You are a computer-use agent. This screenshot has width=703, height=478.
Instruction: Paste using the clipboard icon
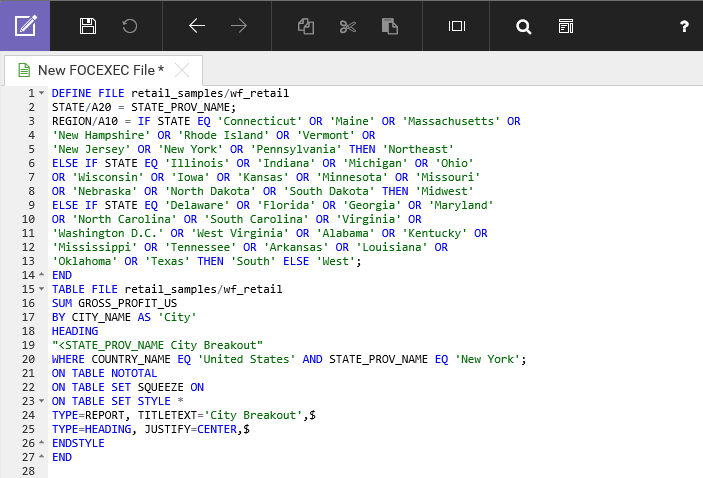(390, 26)
